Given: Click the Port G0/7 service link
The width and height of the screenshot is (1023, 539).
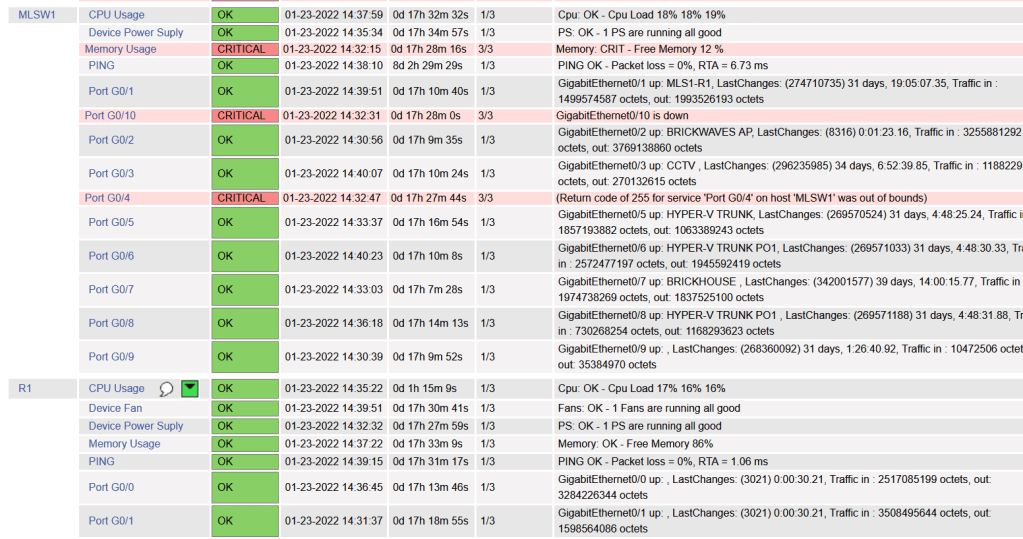Looking at the screenshot, I should click(111, 289).
